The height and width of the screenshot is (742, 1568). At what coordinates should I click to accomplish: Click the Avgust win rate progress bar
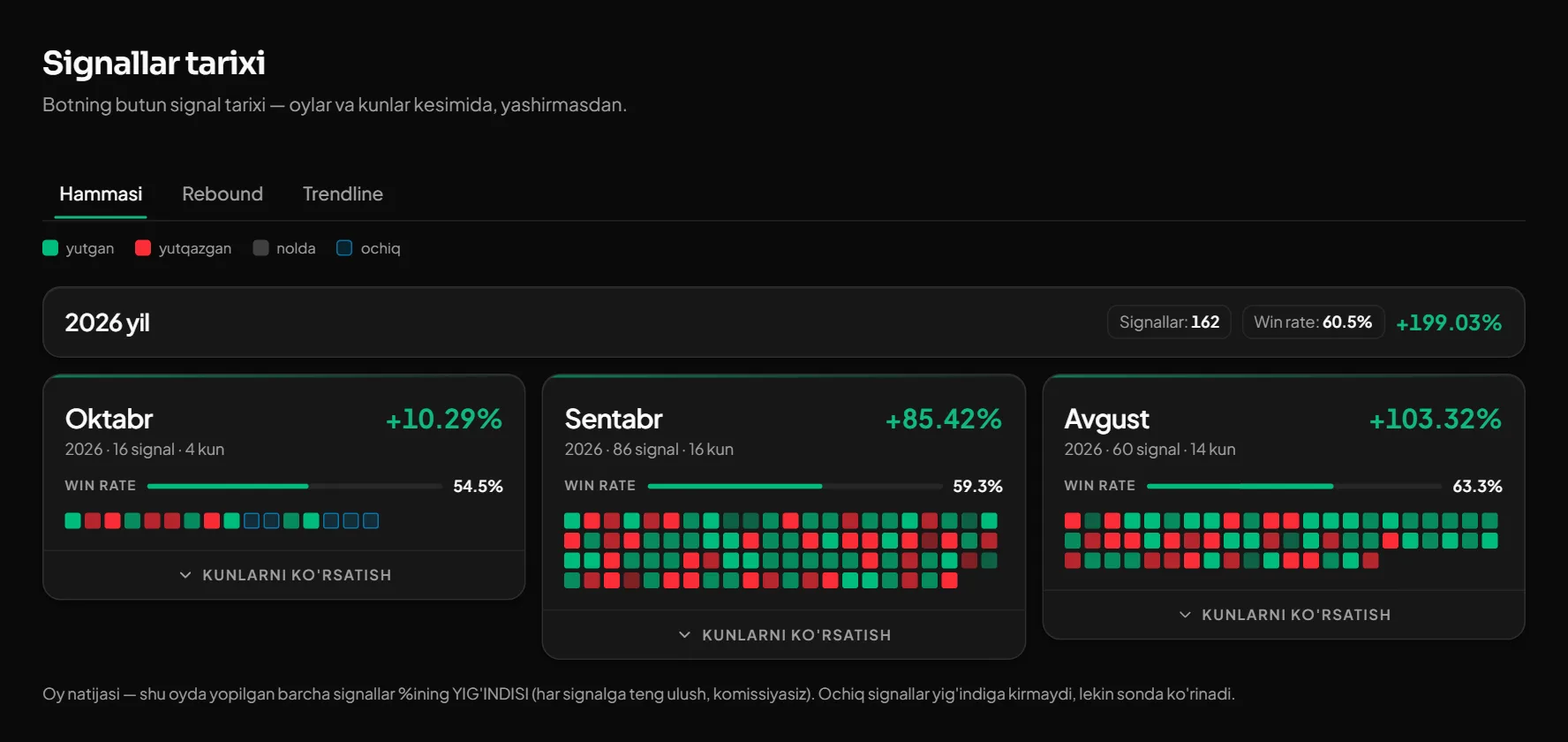pos(1294,486)
